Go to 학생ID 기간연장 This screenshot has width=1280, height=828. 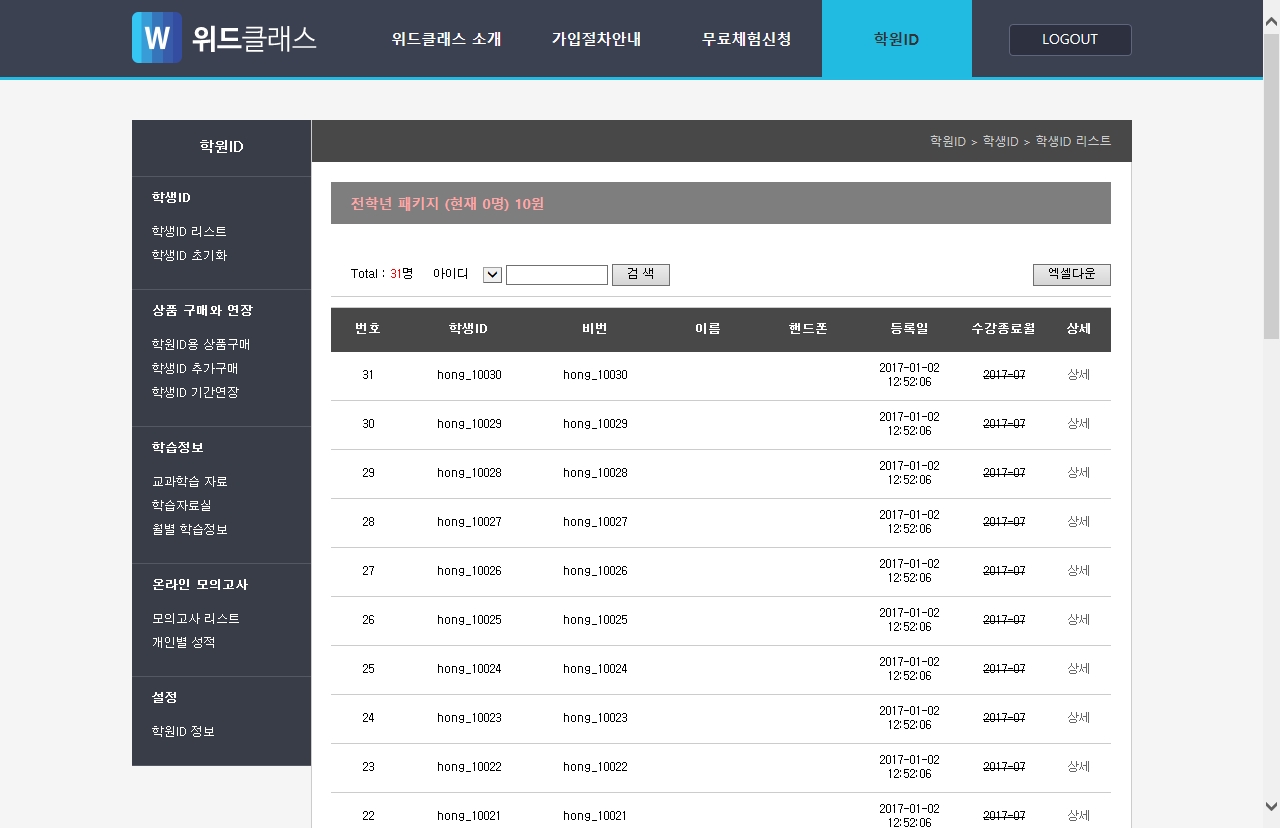pyautogui.click(x=195, y=392)
